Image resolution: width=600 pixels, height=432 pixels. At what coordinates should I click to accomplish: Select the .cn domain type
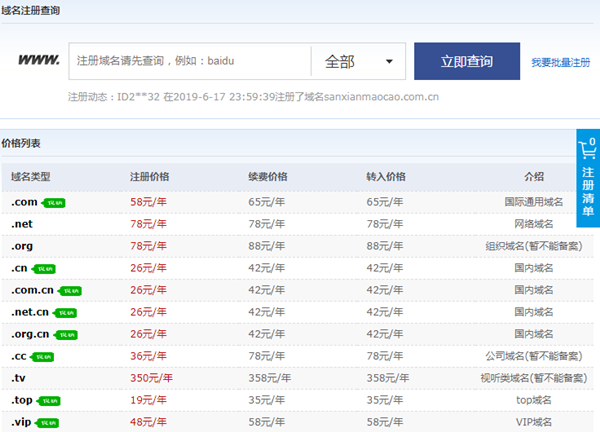(19, 268)
